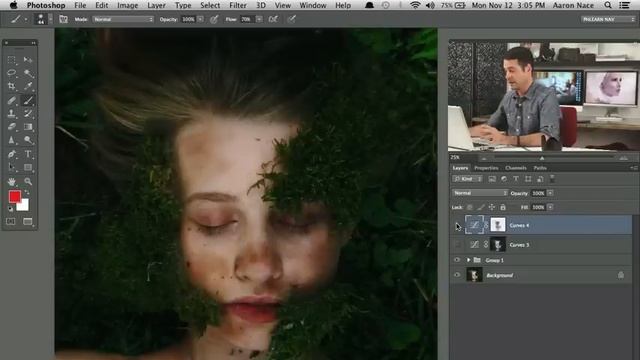Expand the Group 1 folder
Viewport: 640px width, 360px height.
[469, 260]
